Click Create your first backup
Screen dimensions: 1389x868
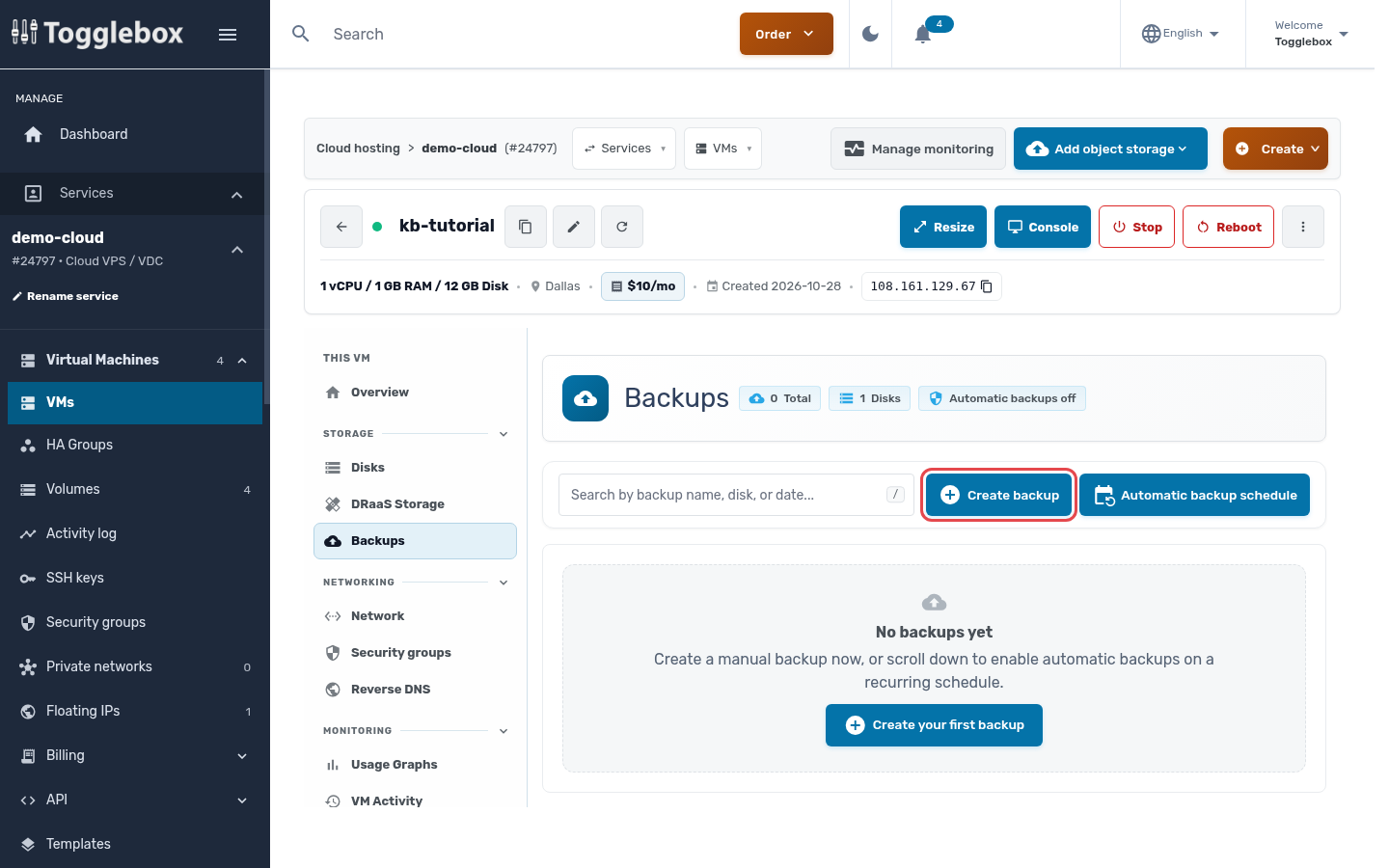tap(934, 725)
